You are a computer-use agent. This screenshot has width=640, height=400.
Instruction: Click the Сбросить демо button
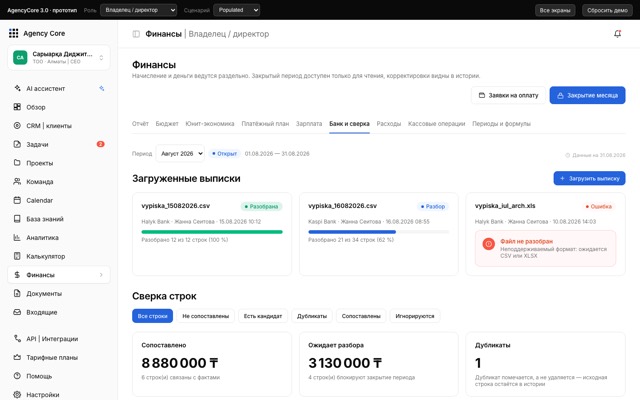click(x=607, y=10)
